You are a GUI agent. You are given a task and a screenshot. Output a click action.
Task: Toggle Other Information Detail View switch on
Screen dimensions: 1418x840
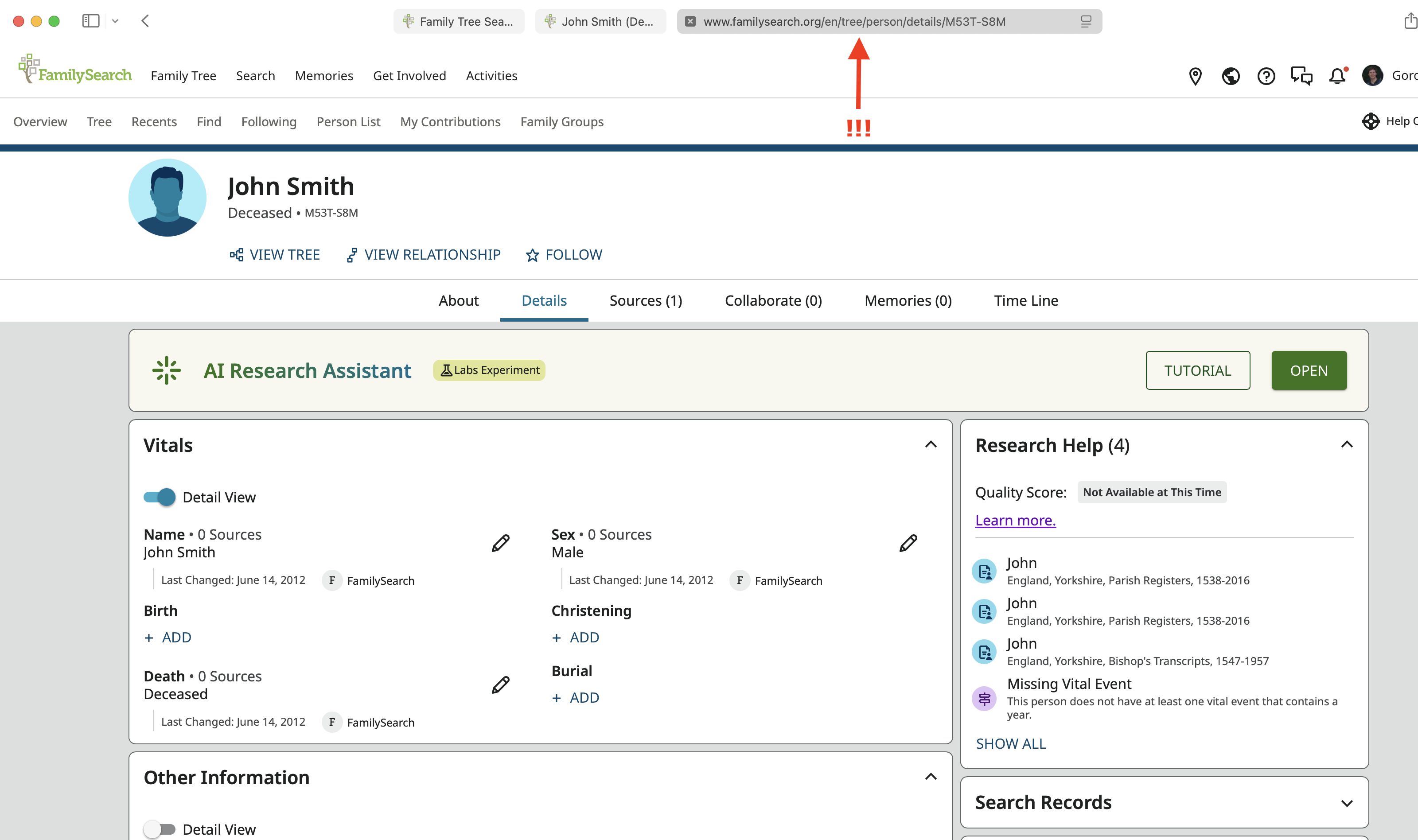click(159, 829)
